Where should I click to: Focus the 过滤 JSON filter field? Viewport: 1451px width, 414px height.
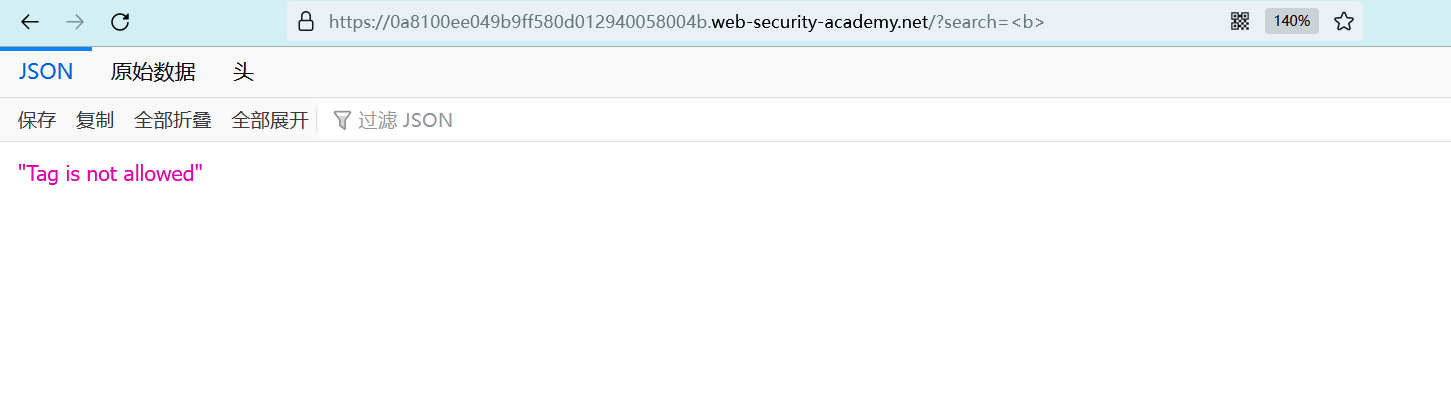[405, 120]
